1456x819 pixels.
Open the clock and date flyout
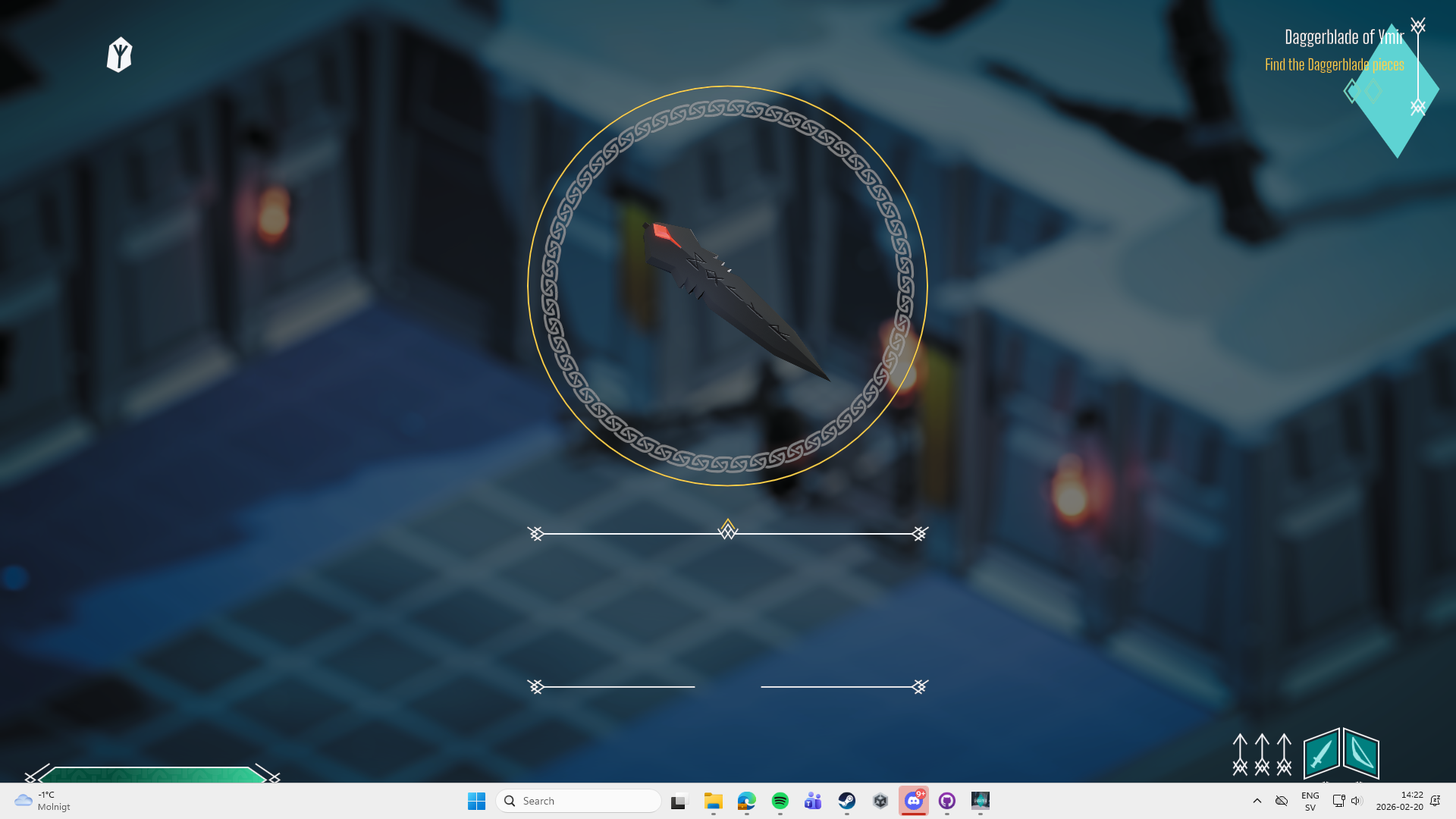(x=1399, y=801)
